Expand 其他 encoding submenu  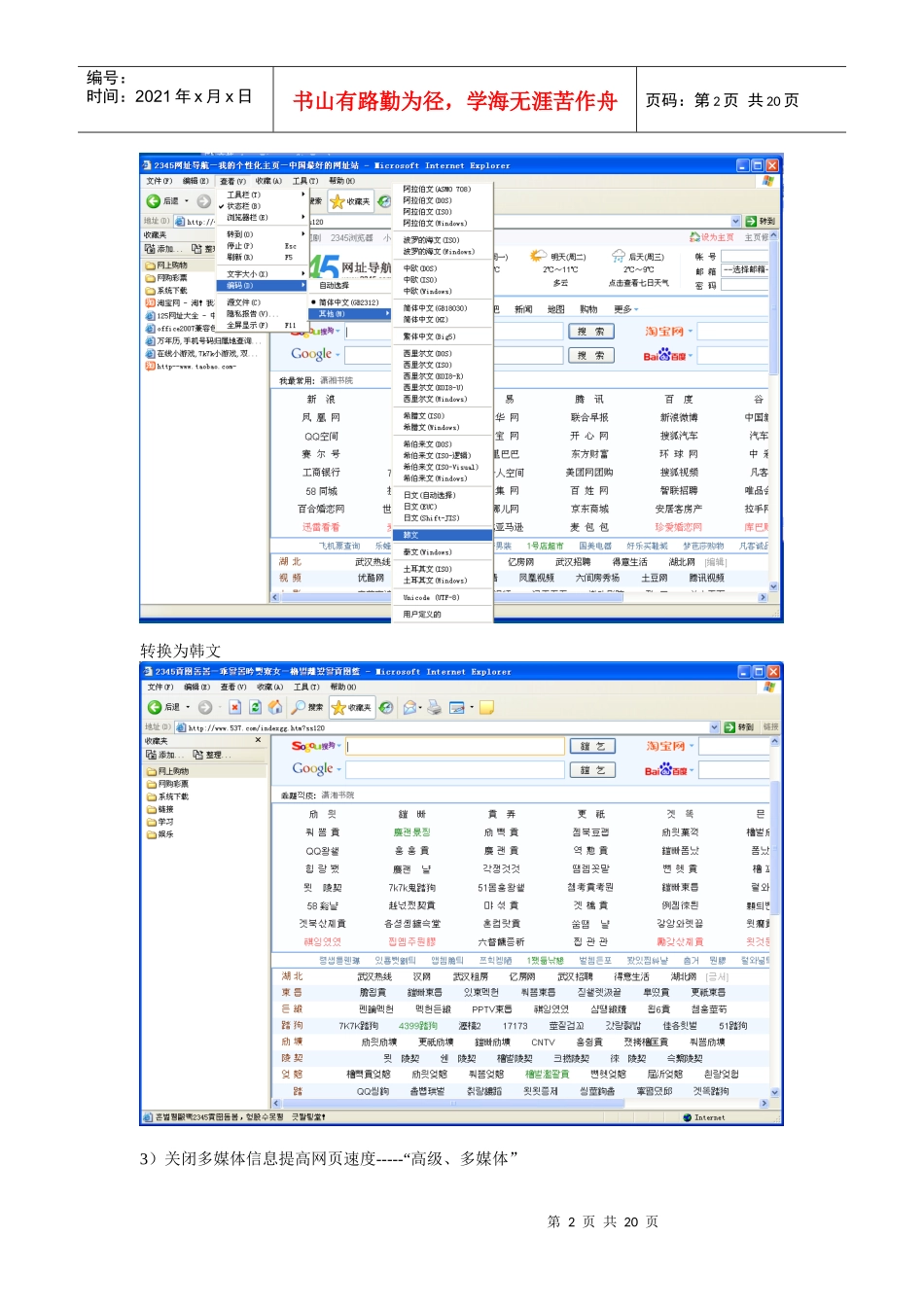point(348,314)
